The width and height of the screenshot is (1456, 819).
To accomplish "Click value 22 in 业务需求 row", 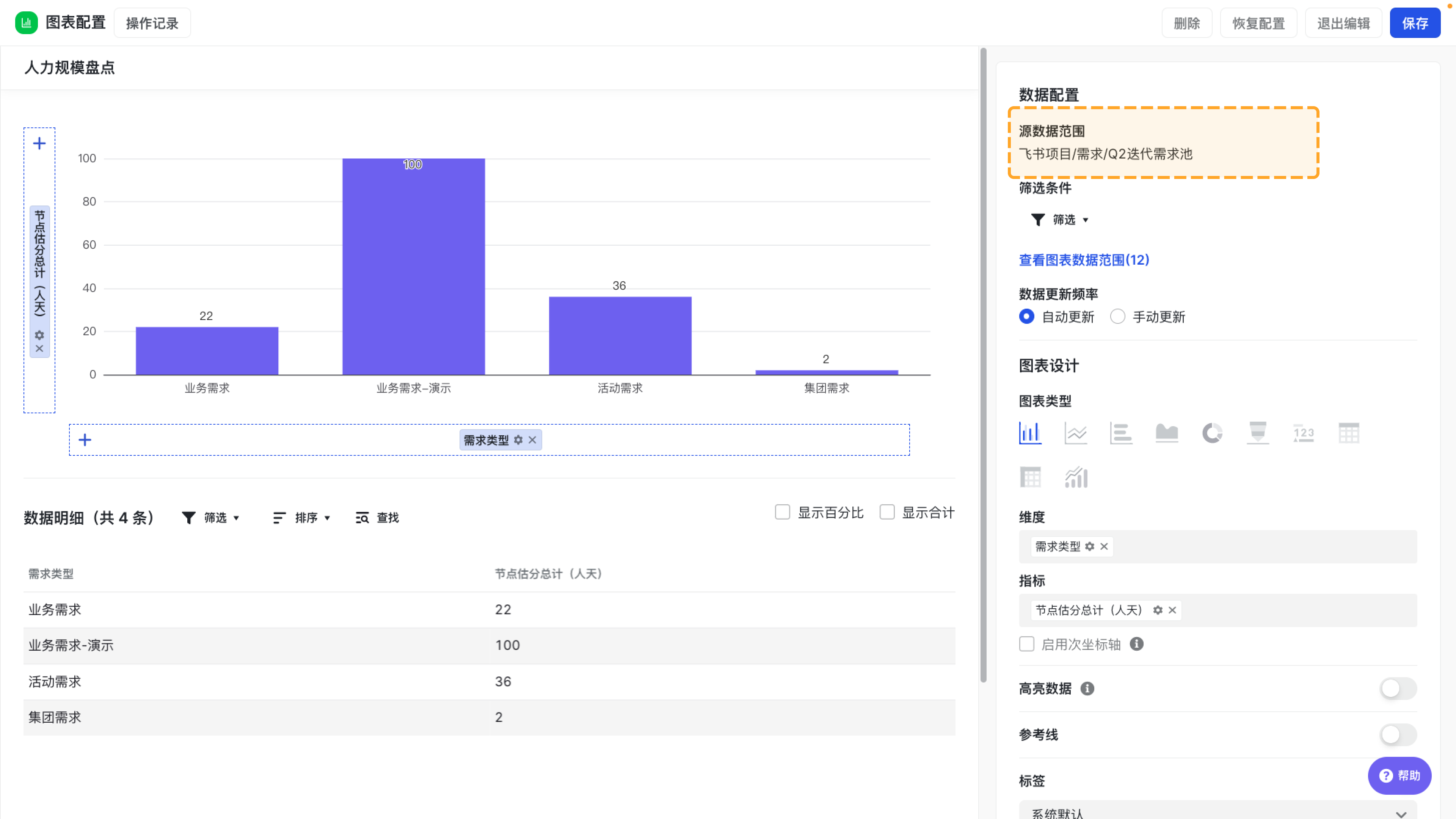I will tap(503, 609).
